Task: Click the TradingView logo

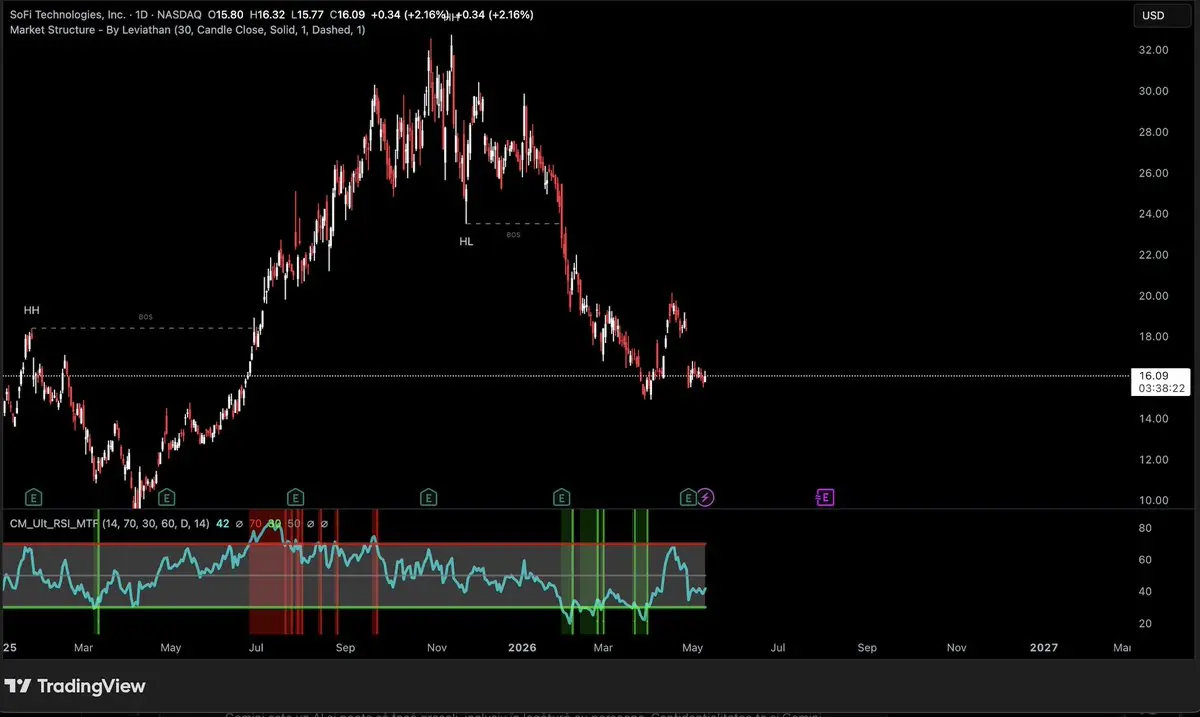Action: (75, 686)
